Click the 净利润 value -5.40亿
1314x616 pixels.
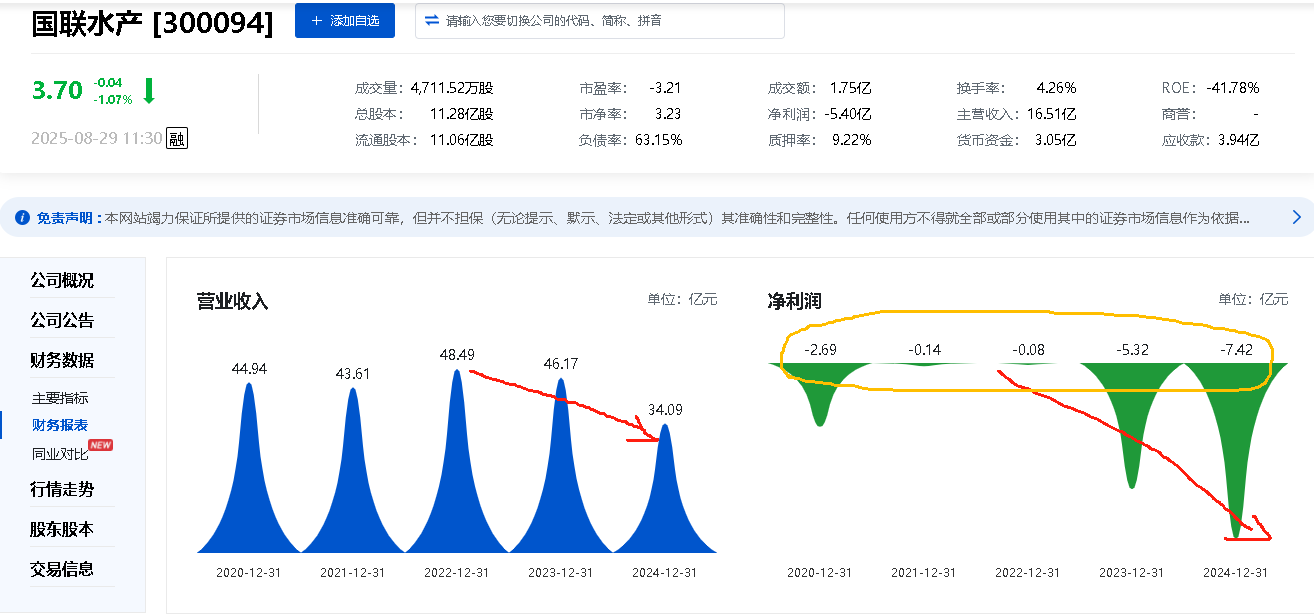point(847,114)
